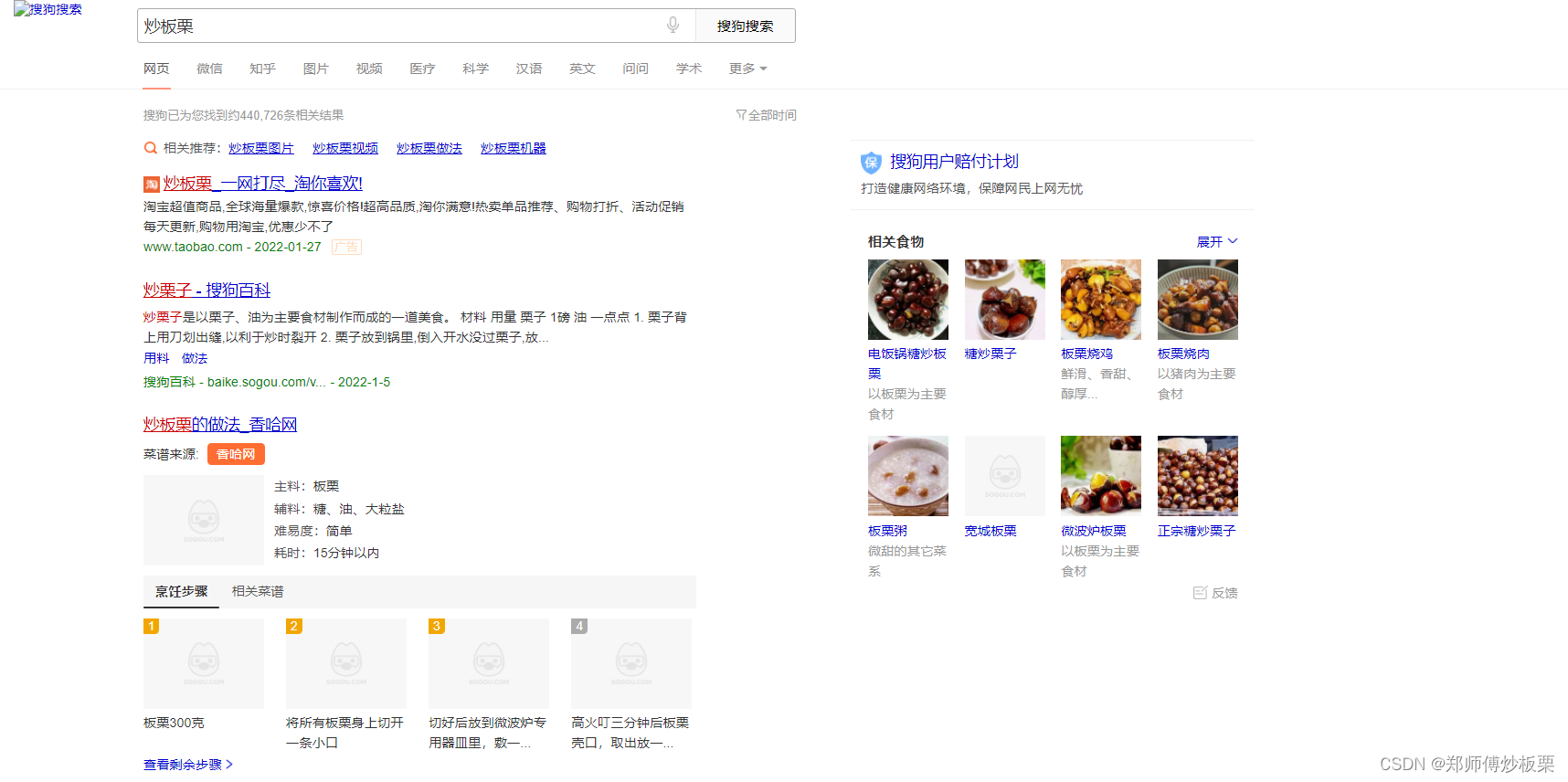The width and height of the screenshot is (1568, 782).
Task: Click the 板栗烧肉 food photo
Action: coord(1198,300)
